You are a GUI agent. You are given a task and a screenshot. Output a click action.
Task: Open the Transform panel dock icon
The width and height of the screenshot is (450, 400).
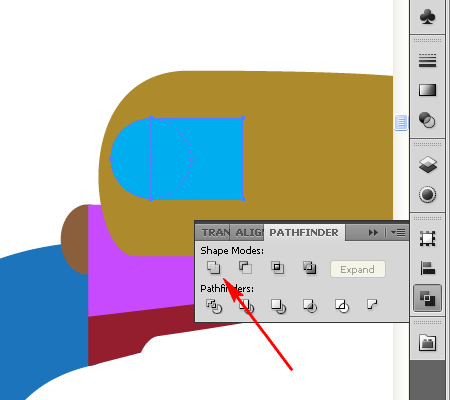(428, 238)
